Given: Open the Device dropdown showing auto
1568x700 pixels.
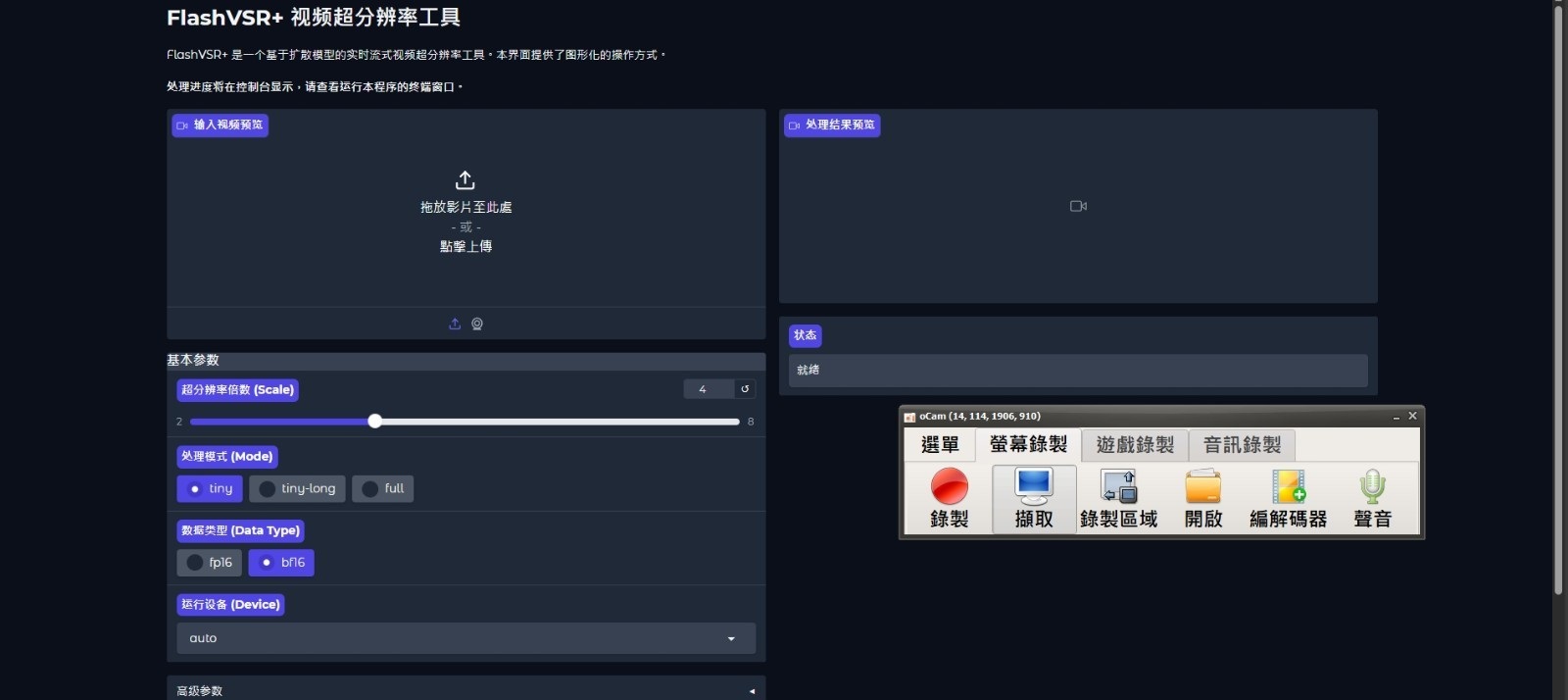Looking at the screenshot, I should [x=465, y=638].
